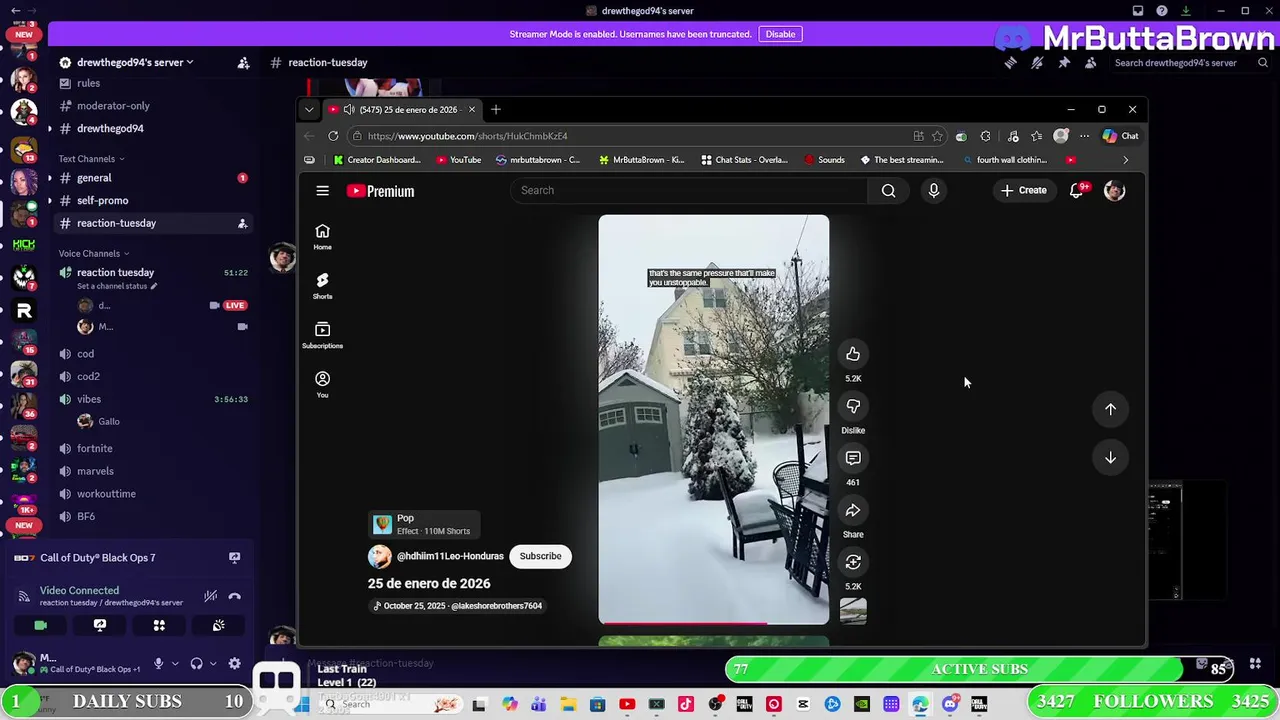1280x720 pixels.
Task: Click YouTube search input field
Action: (690, 191)
